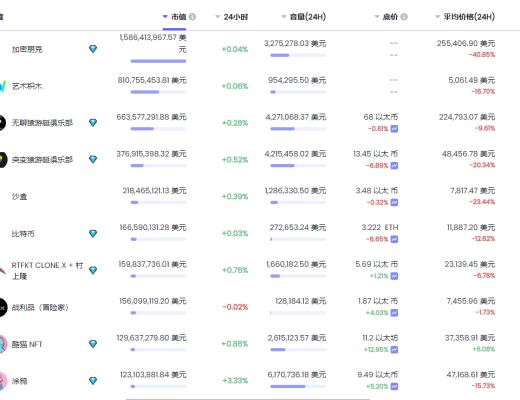The image size is (520, 400).
Task: Open 艺术积木 collection
Action: click(27, 86)
